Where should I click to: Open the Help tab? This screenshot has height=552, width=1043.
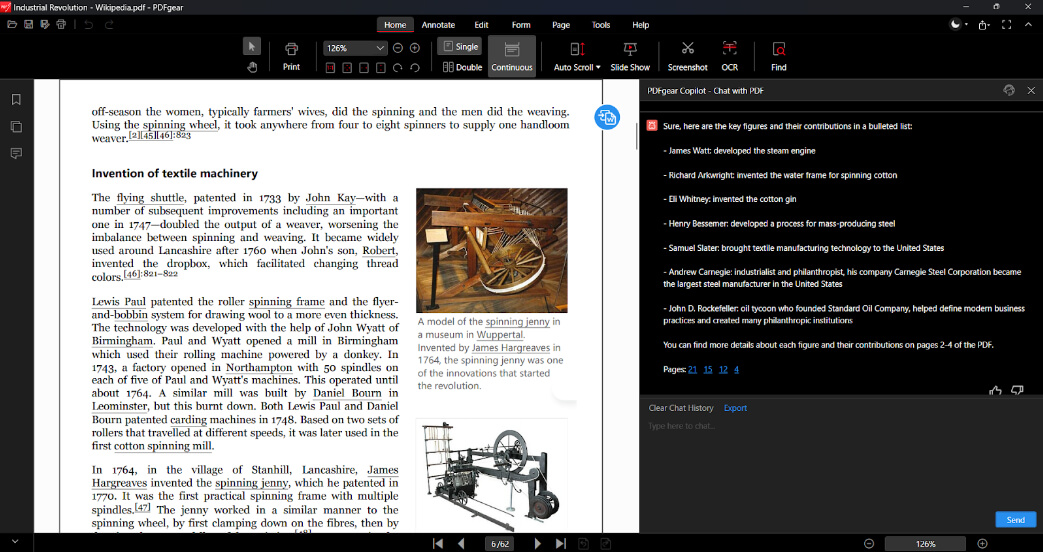(641, 25)
